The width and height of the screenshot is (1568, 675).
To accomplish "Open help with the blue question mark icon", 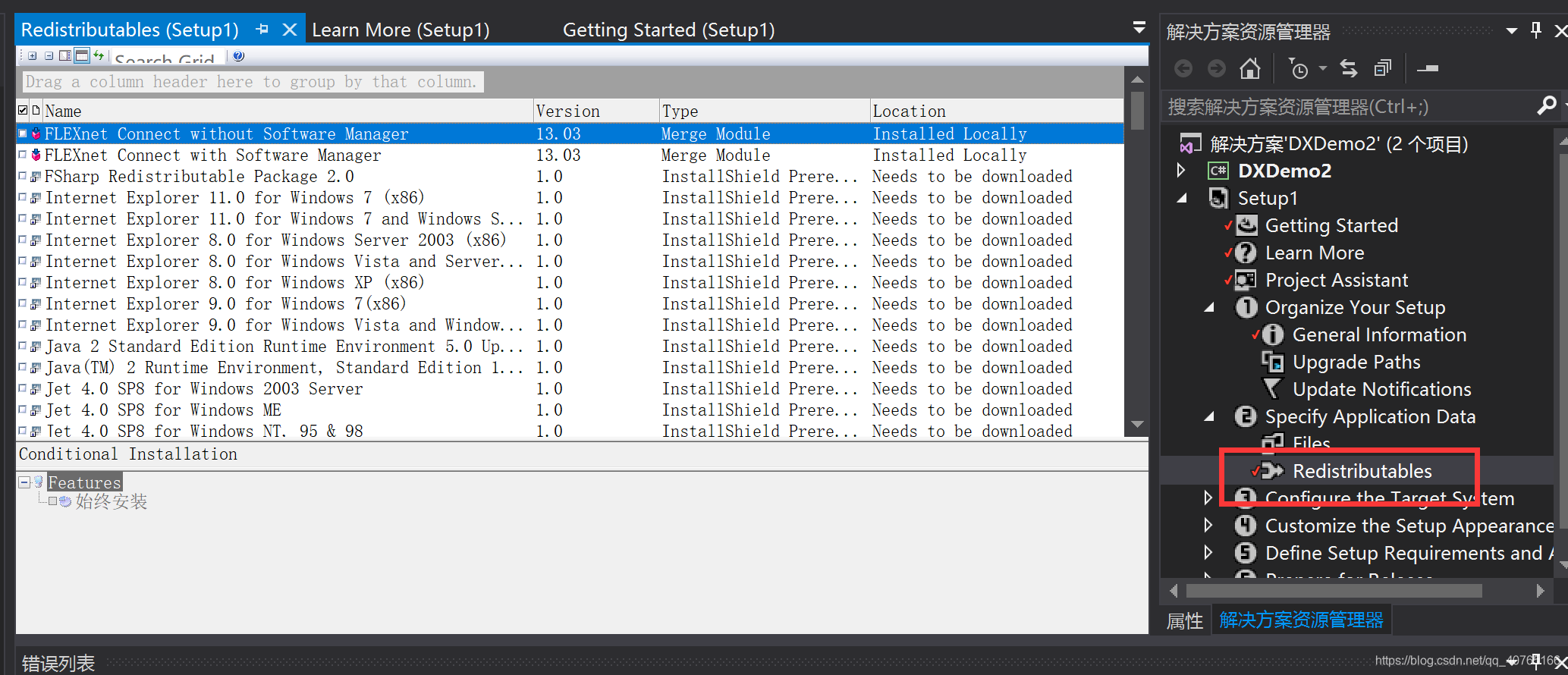I will point(238,56).
